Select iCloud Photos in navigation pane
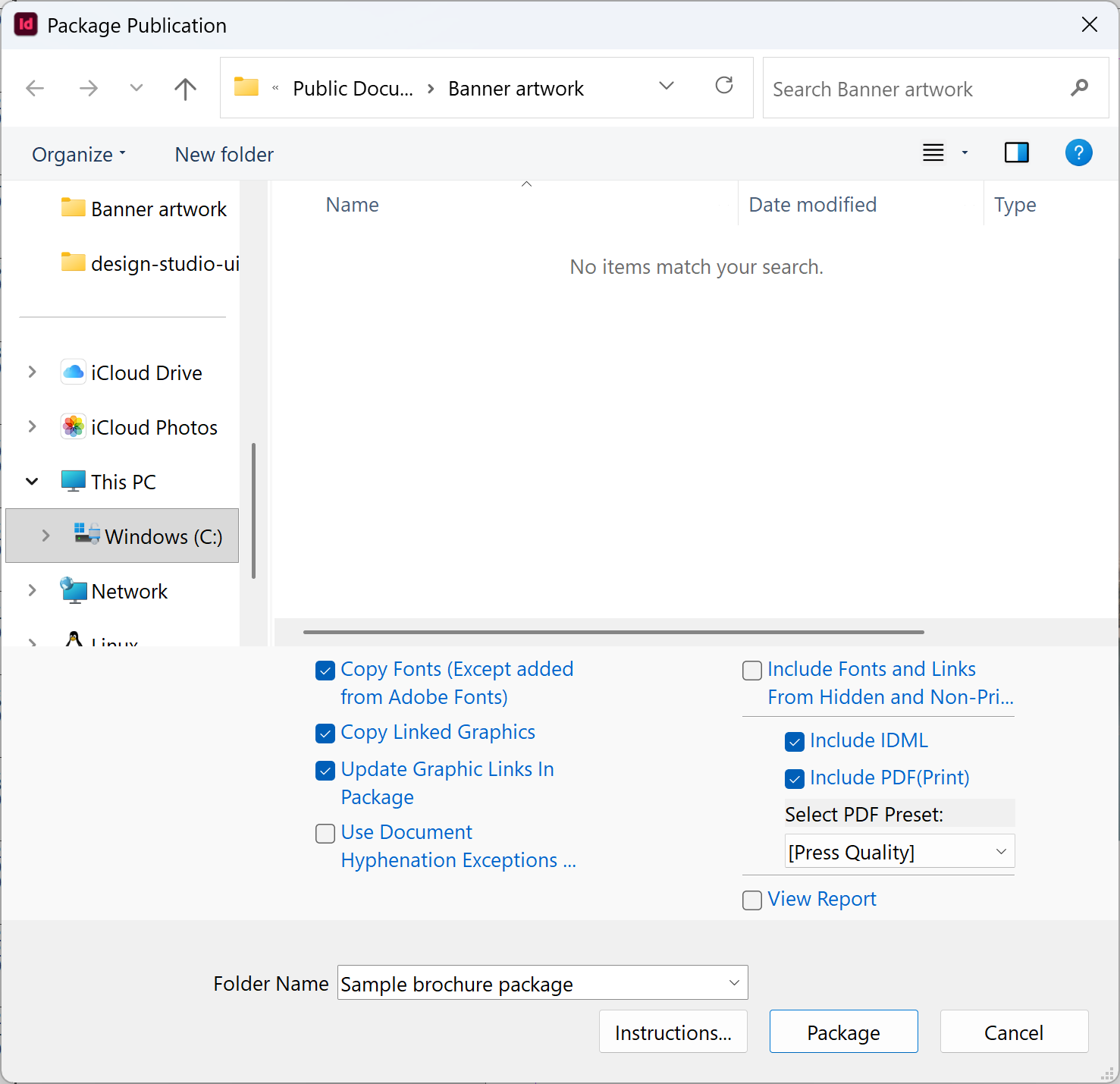The width and height of the screenshot is (1120, 1084). point(139,427)
